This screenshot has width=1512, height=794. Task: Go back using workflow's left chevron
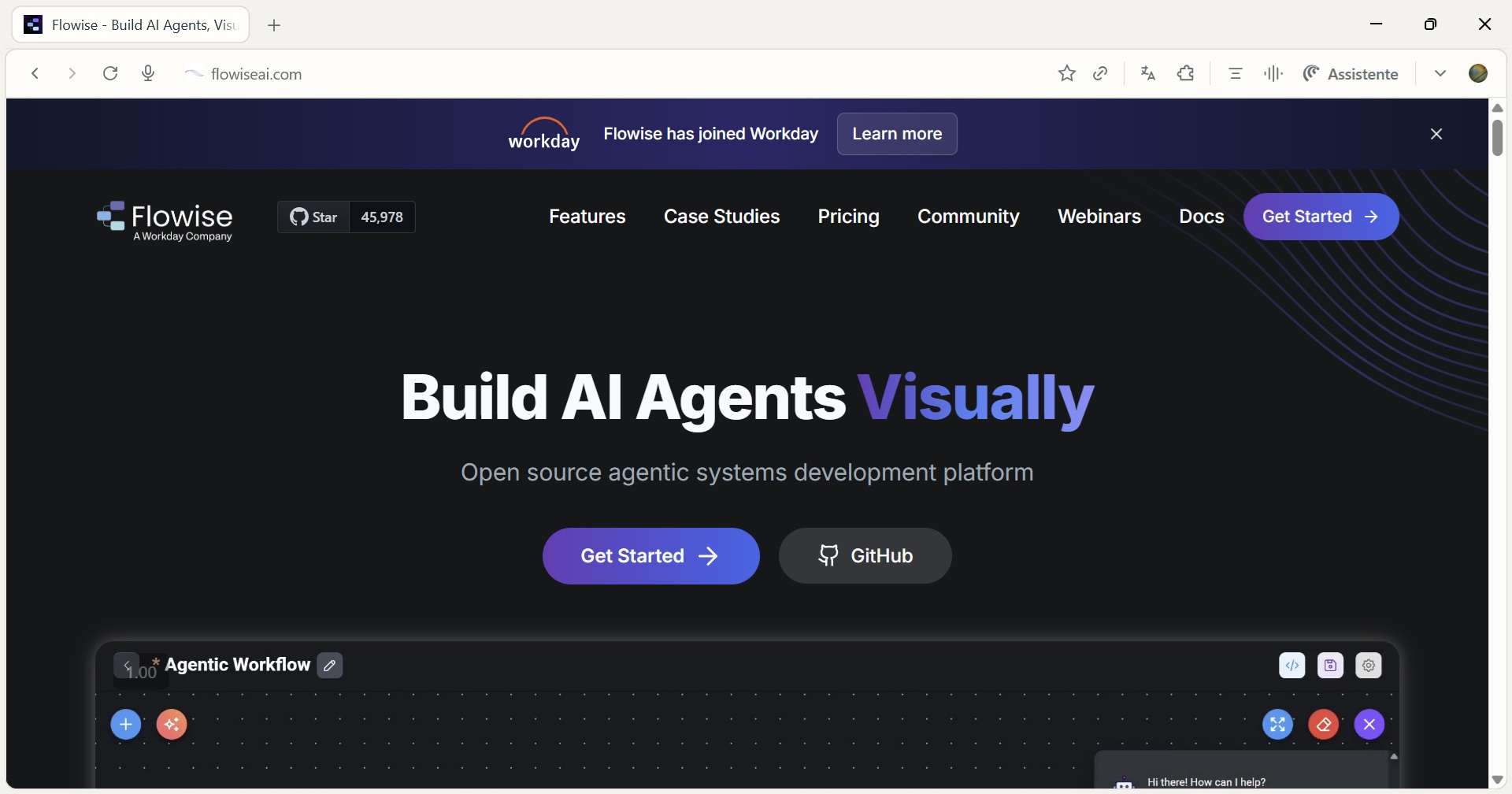127,666
